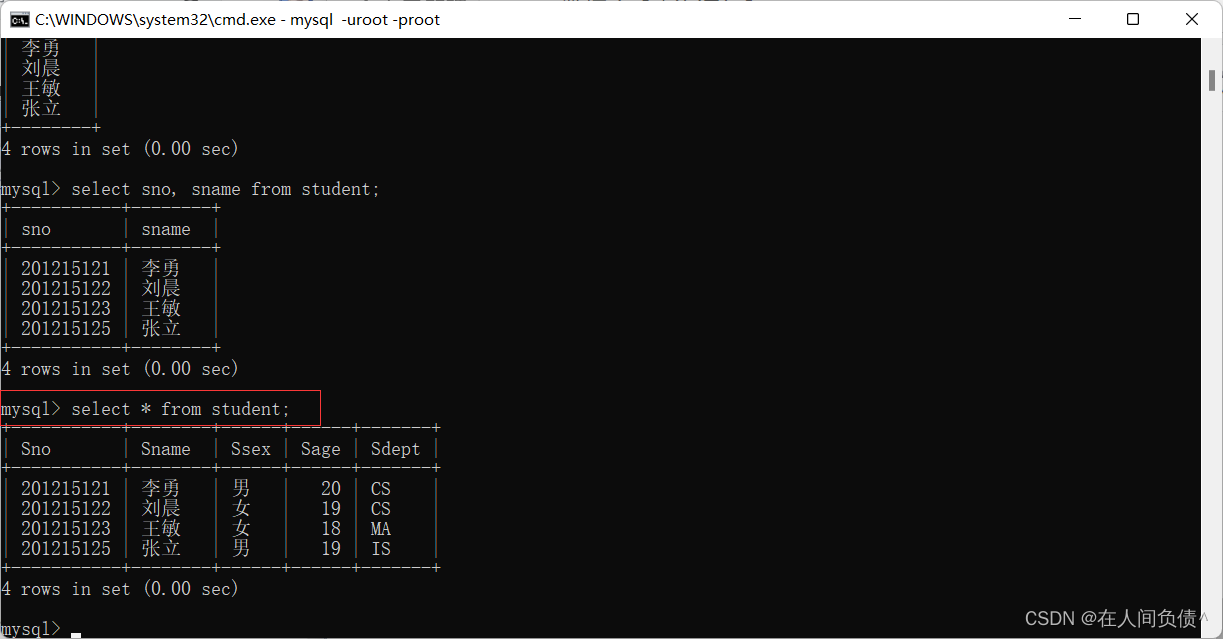Minimize the cmd.exe window
1223x639 pixels.
pos(1075,19)
